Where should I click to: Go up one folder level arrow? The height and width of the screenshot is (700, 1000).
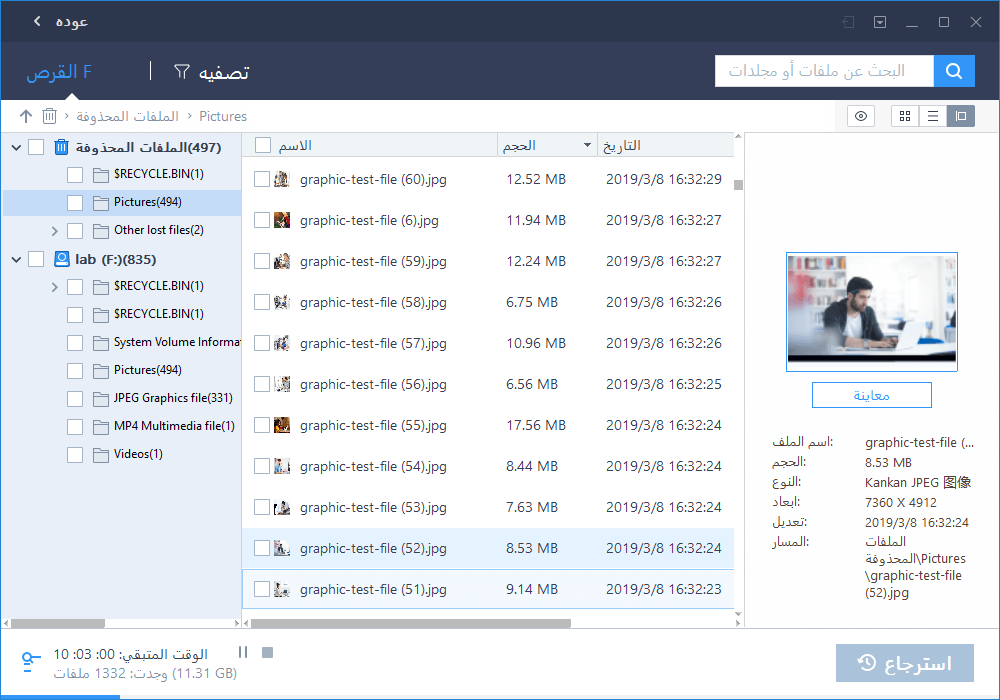coord(26,116)
